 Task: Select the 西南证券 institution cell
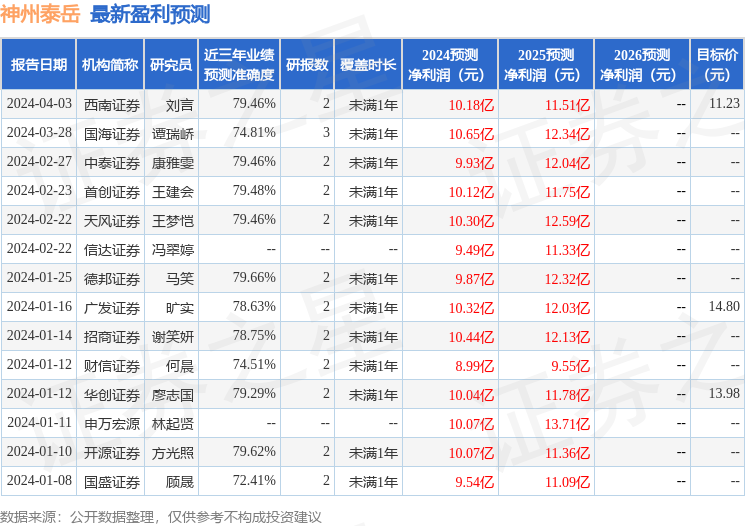click(x=112, y=105)
